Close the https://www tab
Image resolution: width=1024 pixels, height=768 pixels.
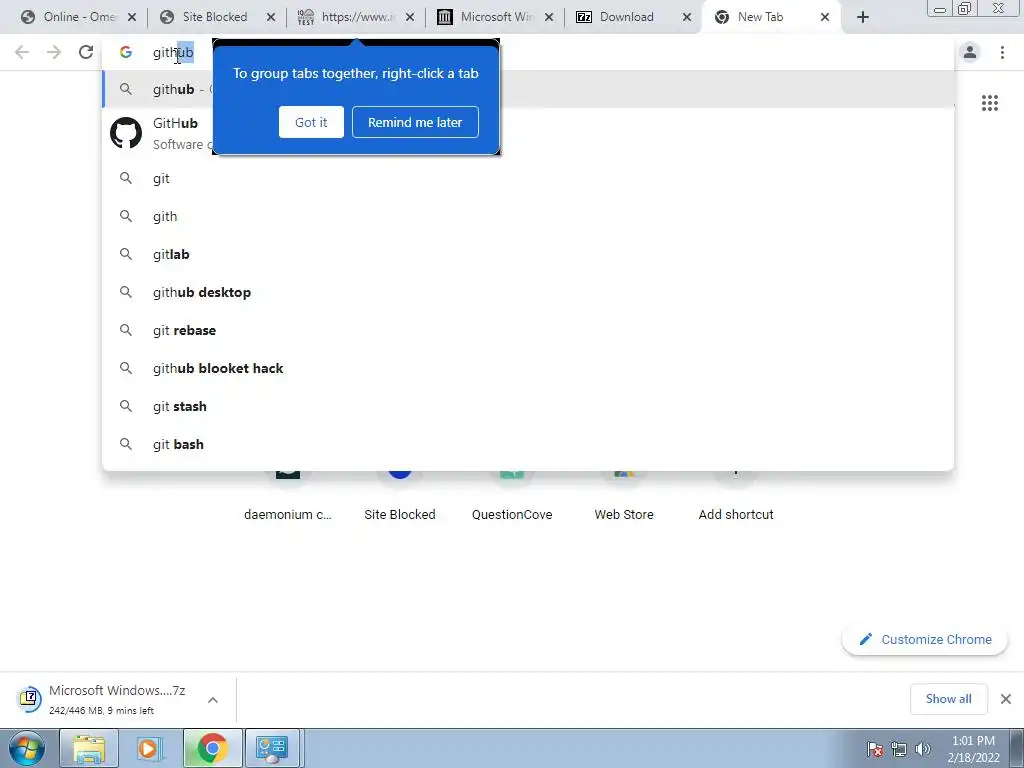[409, 18]
